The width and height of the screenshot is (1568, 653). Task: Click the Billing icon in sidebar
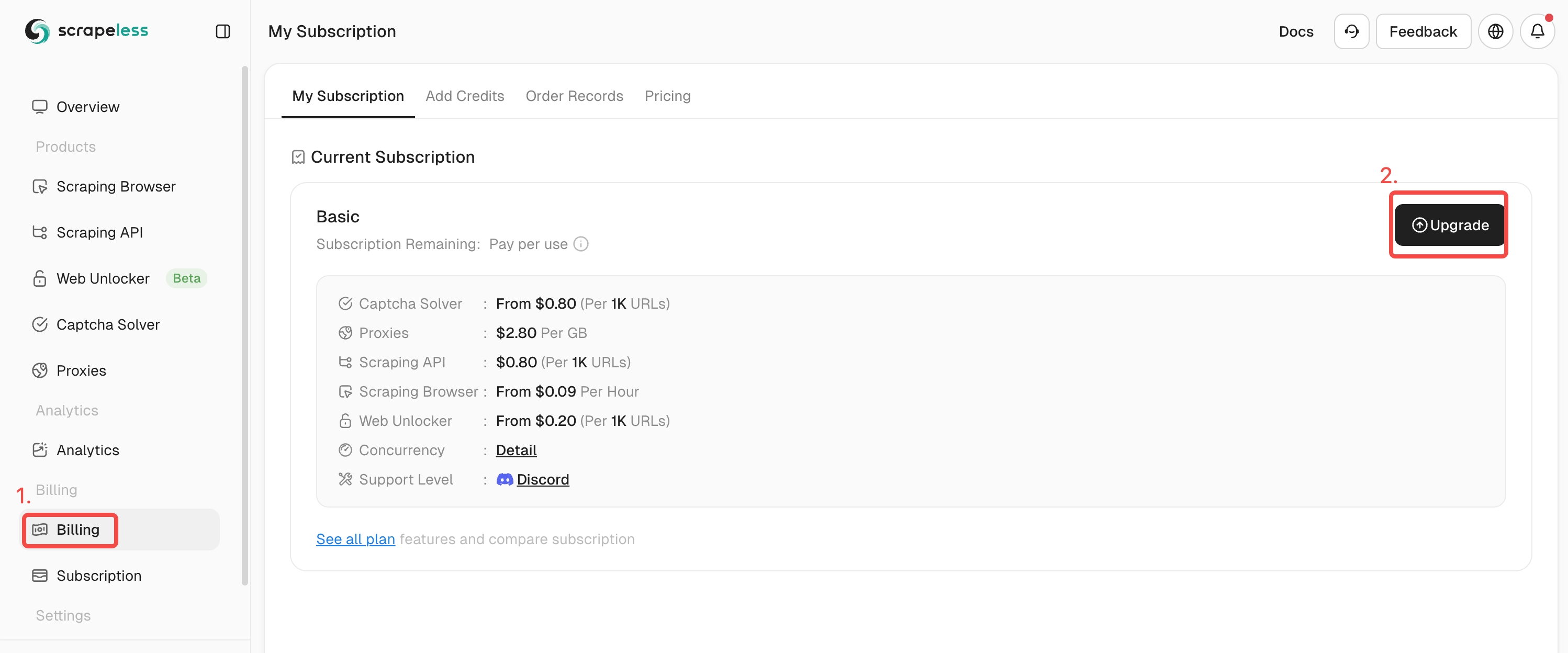(38, 529)
